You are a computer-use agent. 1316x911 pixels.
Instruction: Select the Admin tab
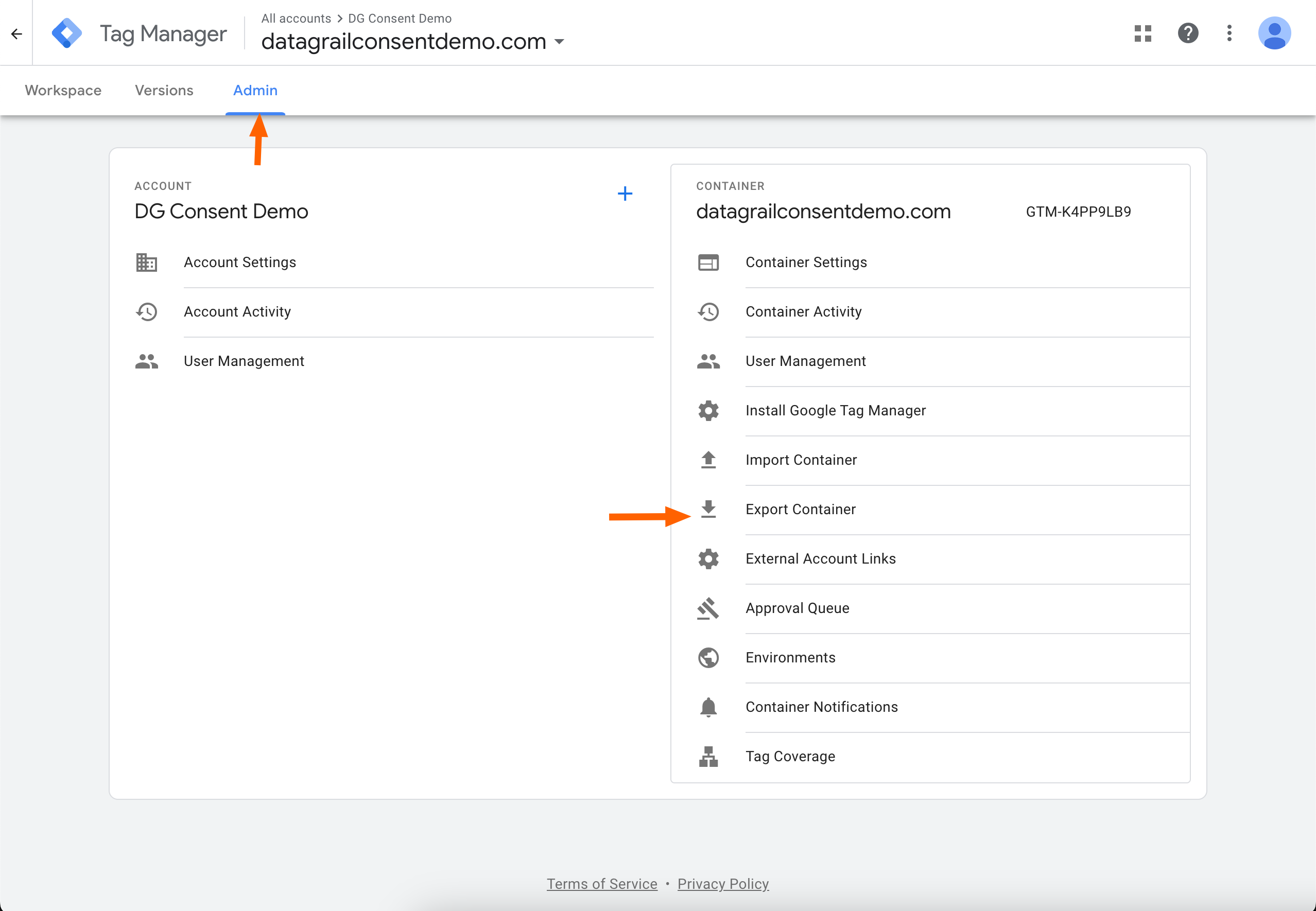pyautogui.click(x=255, y=90)
